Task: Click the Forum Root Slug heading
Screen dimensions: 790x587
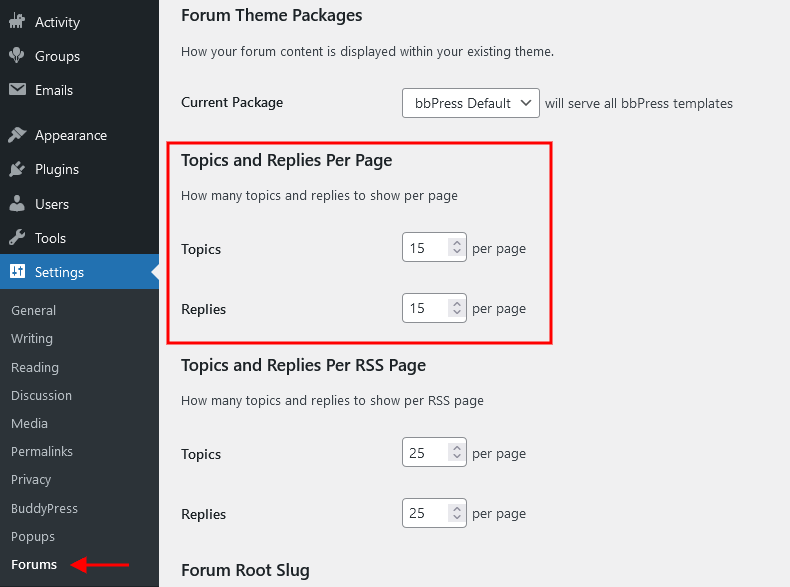Action: [x=245, y=570]
